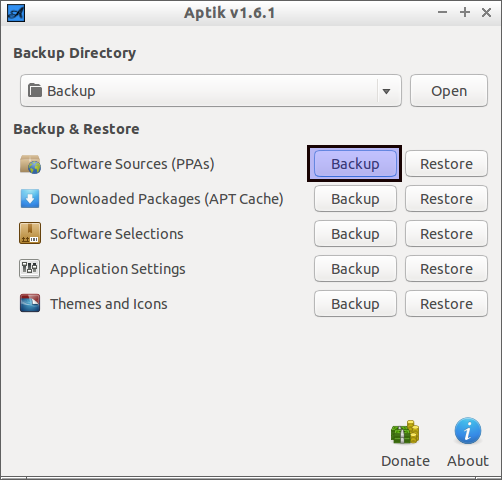Backup Software Selections
Image resolution: width=502 pixels, height=480 pixels.
pyautogui.click(x=355, y=234)
